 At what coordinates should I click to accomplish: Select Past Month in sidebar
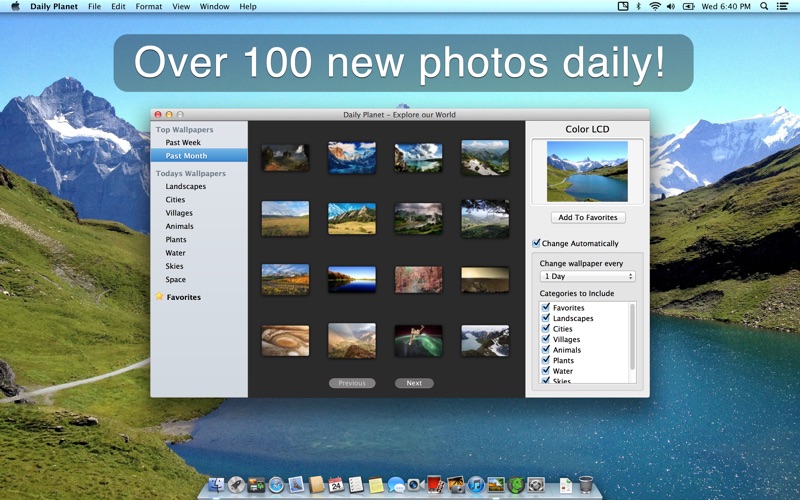(x=199, y=156)
